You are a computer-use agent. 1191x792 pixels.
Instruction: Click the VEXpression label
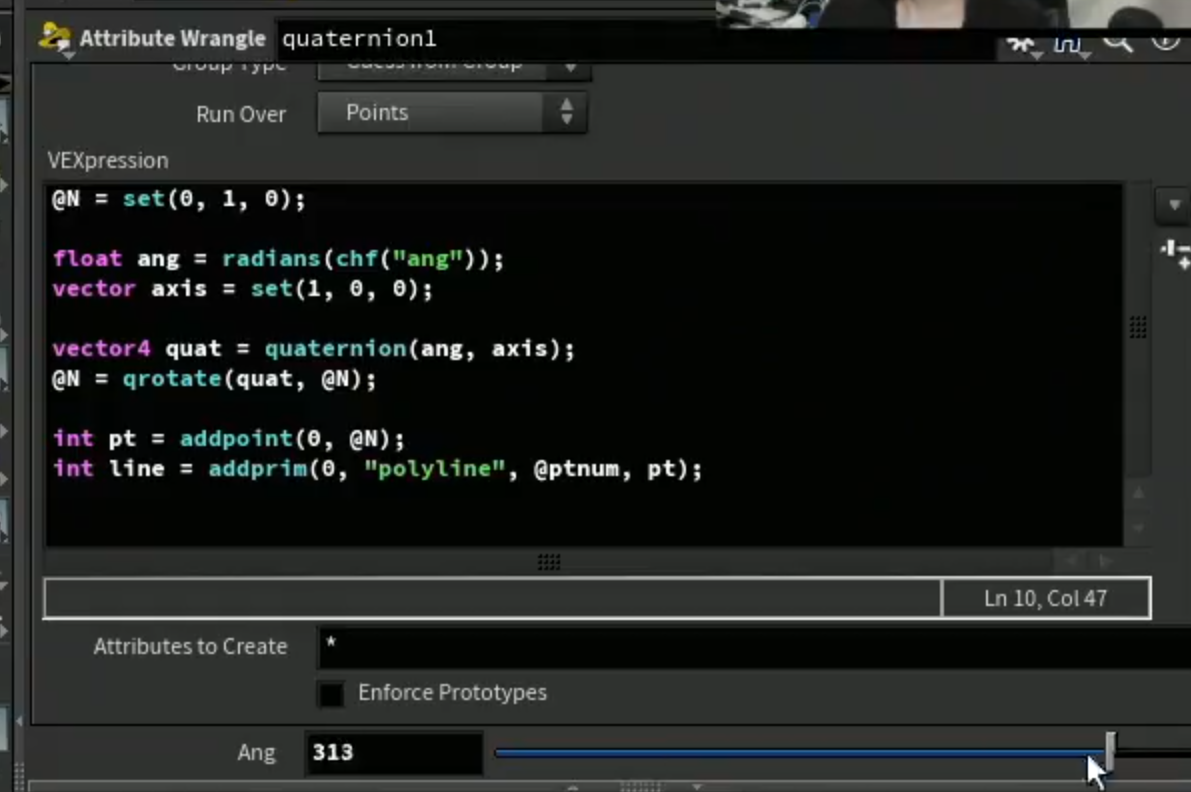(108, 161)
